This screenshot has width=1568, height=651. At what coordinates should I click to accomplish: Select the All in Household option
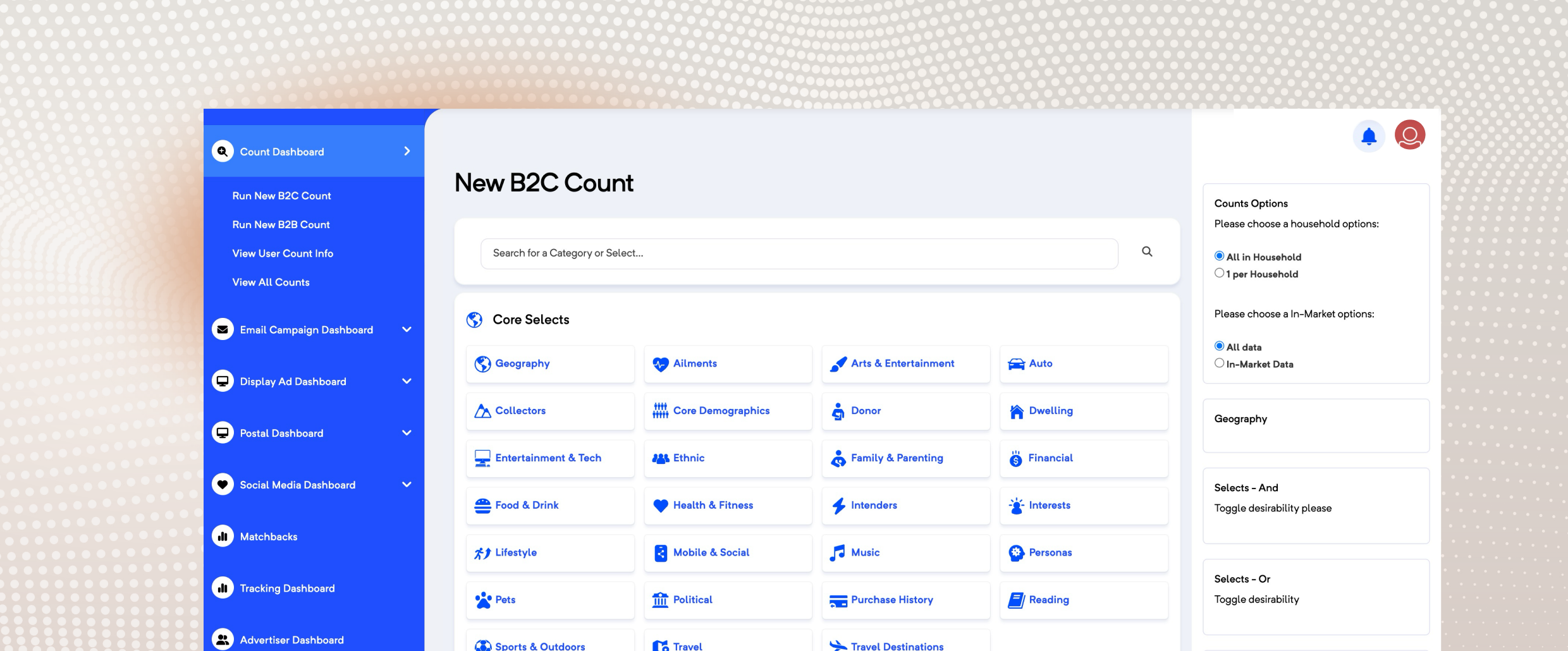[1219, 256]
